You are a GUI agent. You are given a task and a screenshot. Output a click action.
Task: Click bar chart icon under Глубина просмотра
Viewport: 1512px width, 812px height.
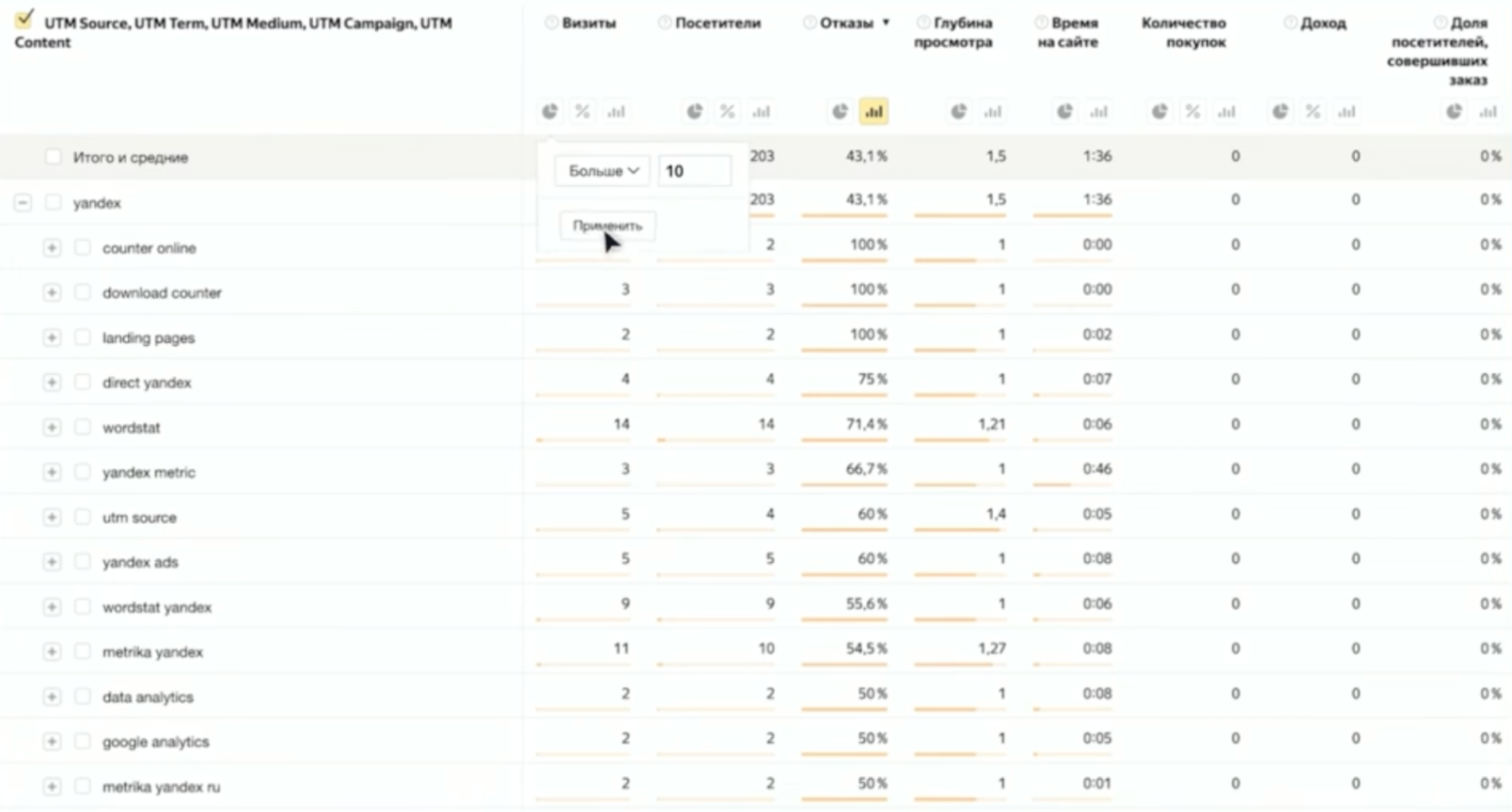coord(992,112)
